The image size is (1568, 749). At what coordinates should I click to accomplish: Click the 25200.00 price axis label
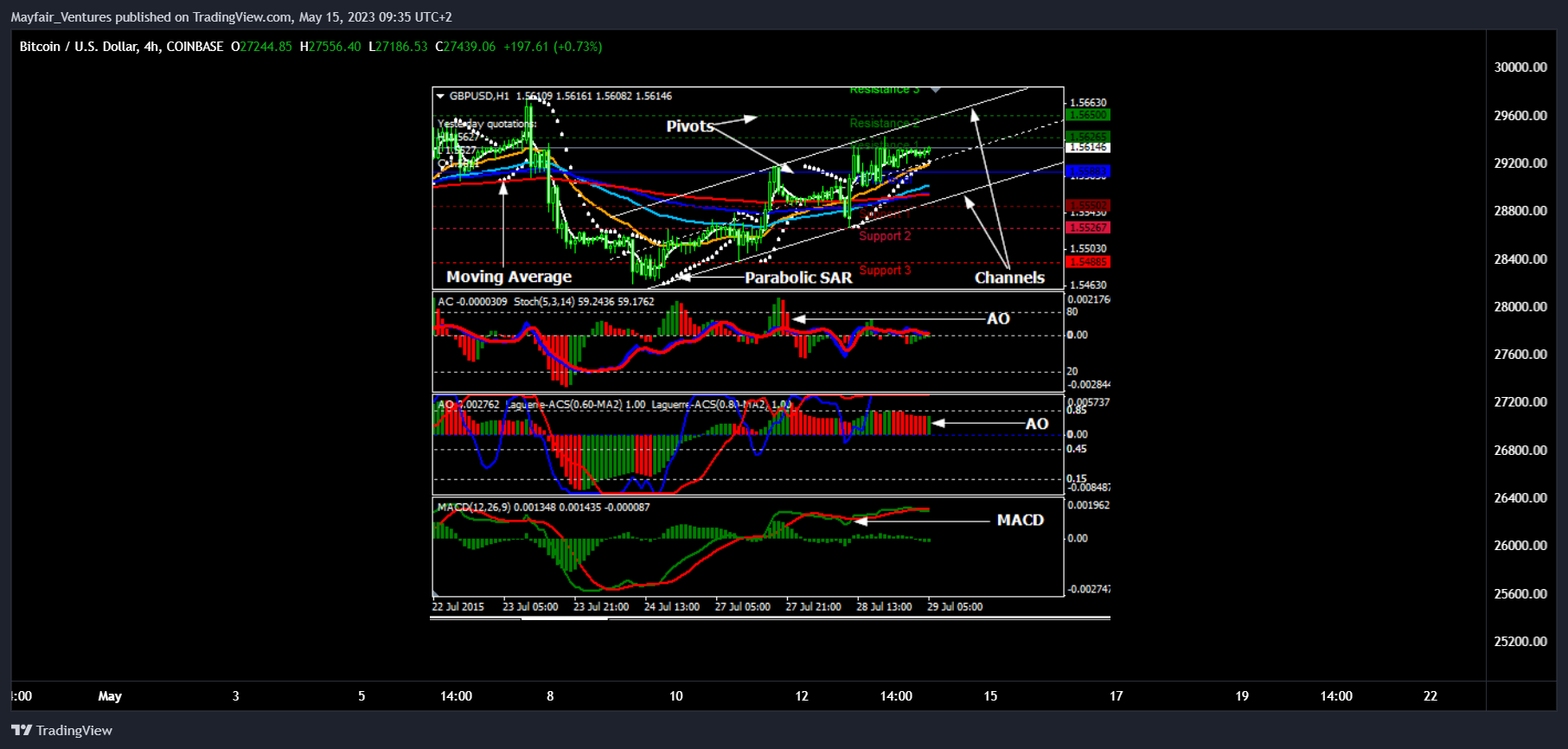(x=1520, y=641)
